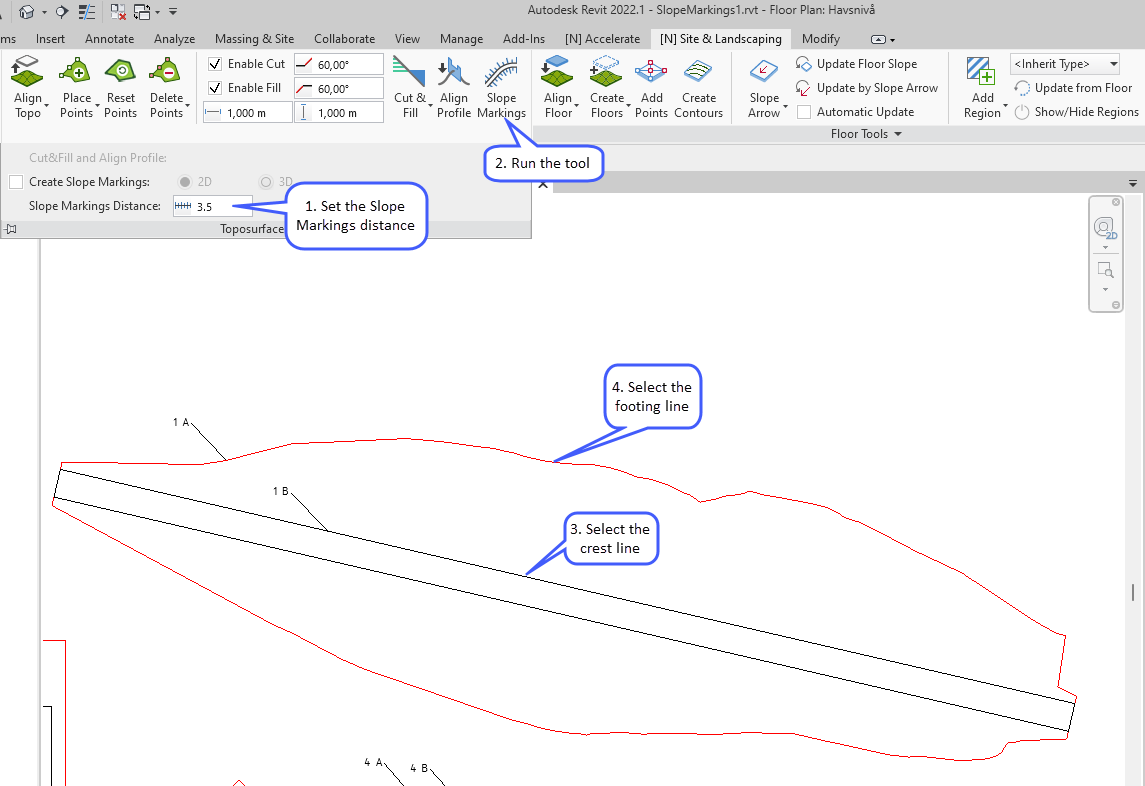Start the Create Contours tool
This screenshot has height=786, width=1145.
click(699, 88)
